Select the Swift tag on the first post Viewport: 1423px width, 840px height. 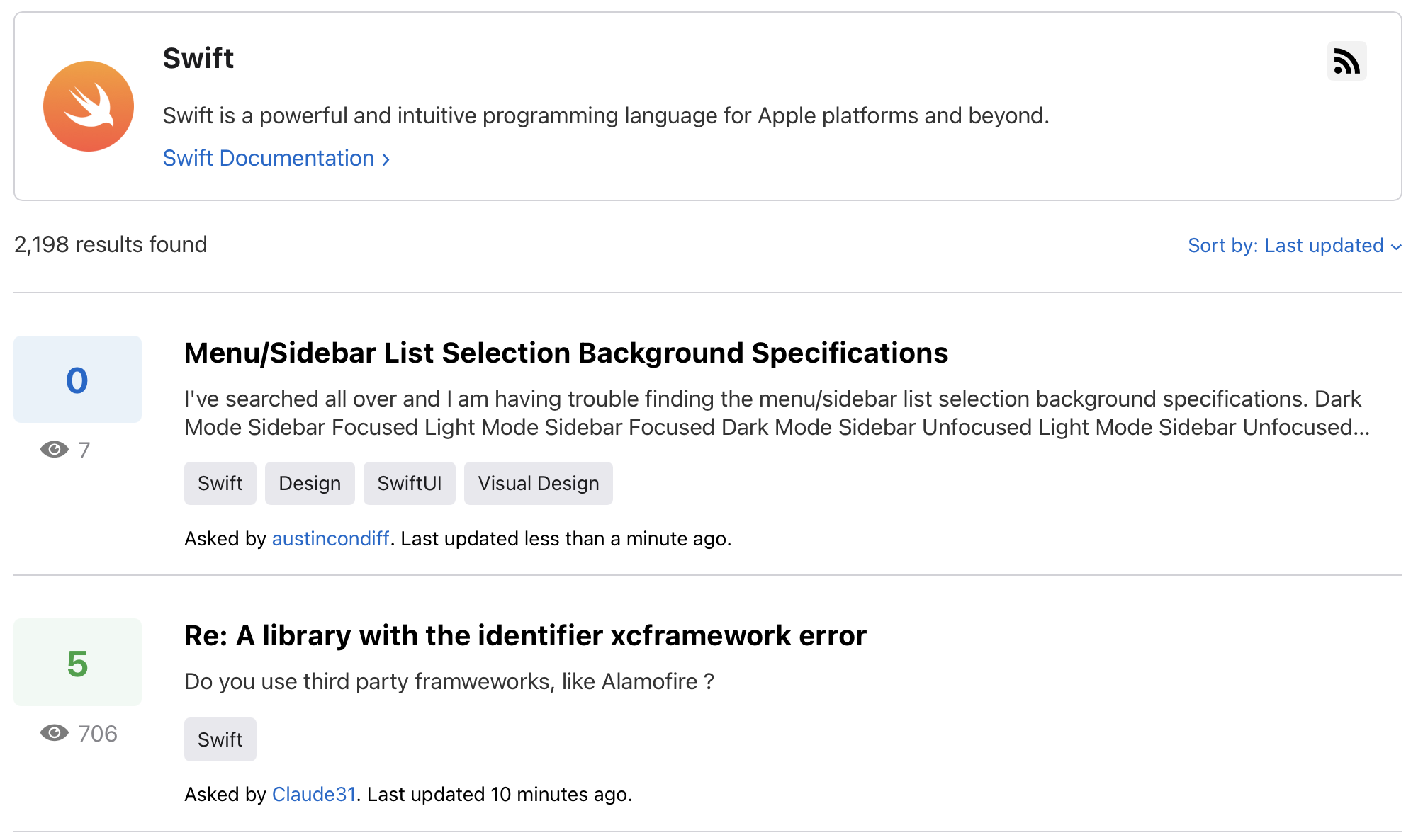coord(220,484)
